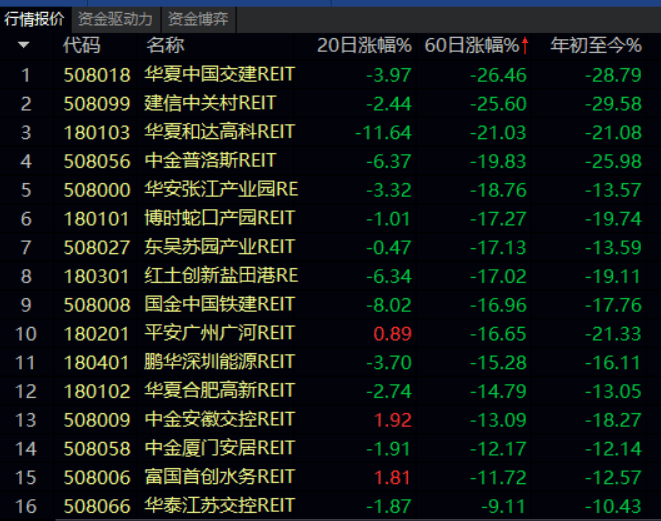
Task: Click 20-day value -8.02
Action: (x=389, y=305)
